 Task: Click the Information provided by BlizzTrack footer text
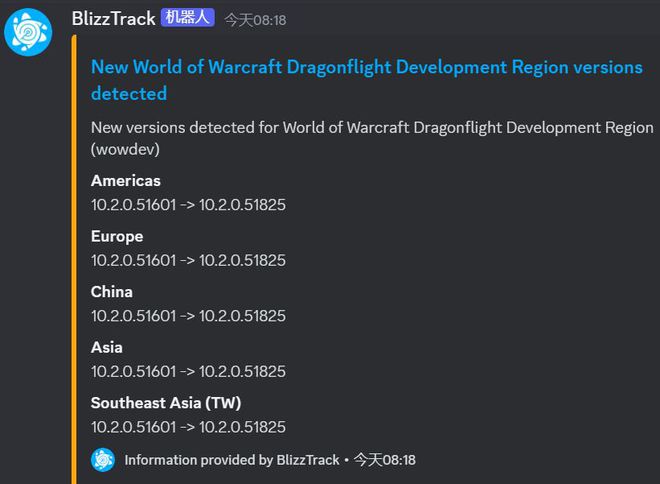pos(232,460)
